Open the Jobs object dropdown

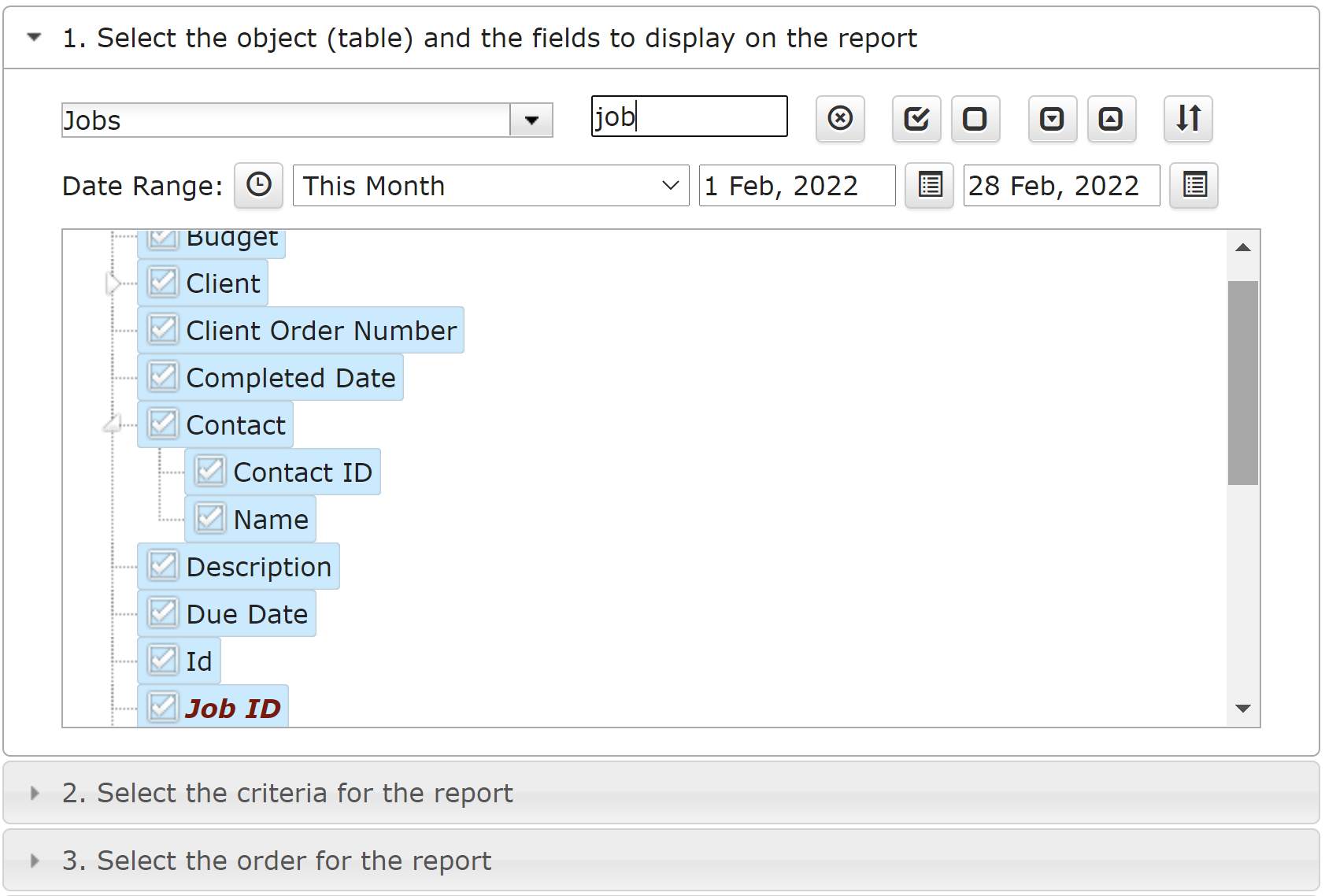click(531, 120)
